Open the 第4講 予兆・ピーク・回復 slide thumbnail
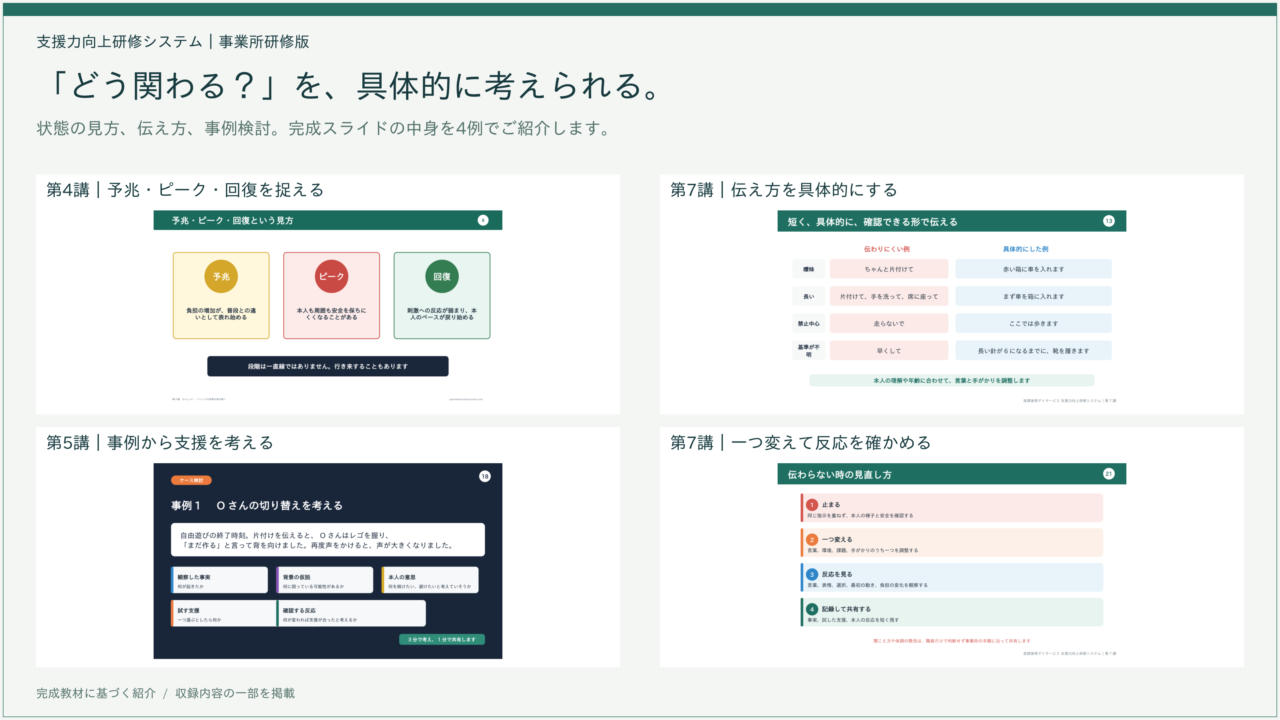The width and height of the screenshot is (1280, 720). (x=328, y=306)
